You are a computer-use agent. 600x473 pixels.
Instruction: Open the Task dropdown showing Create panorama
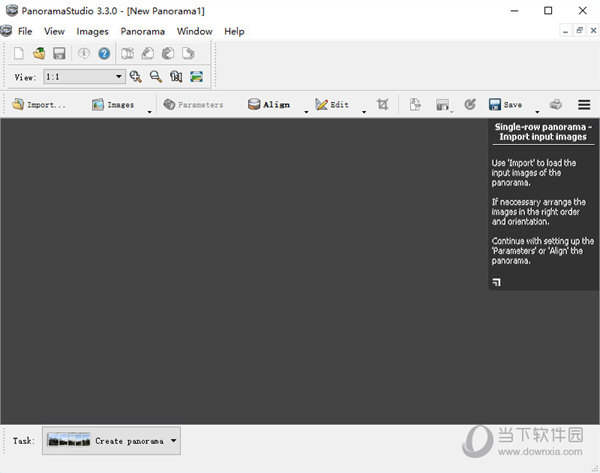pos(111,441)
